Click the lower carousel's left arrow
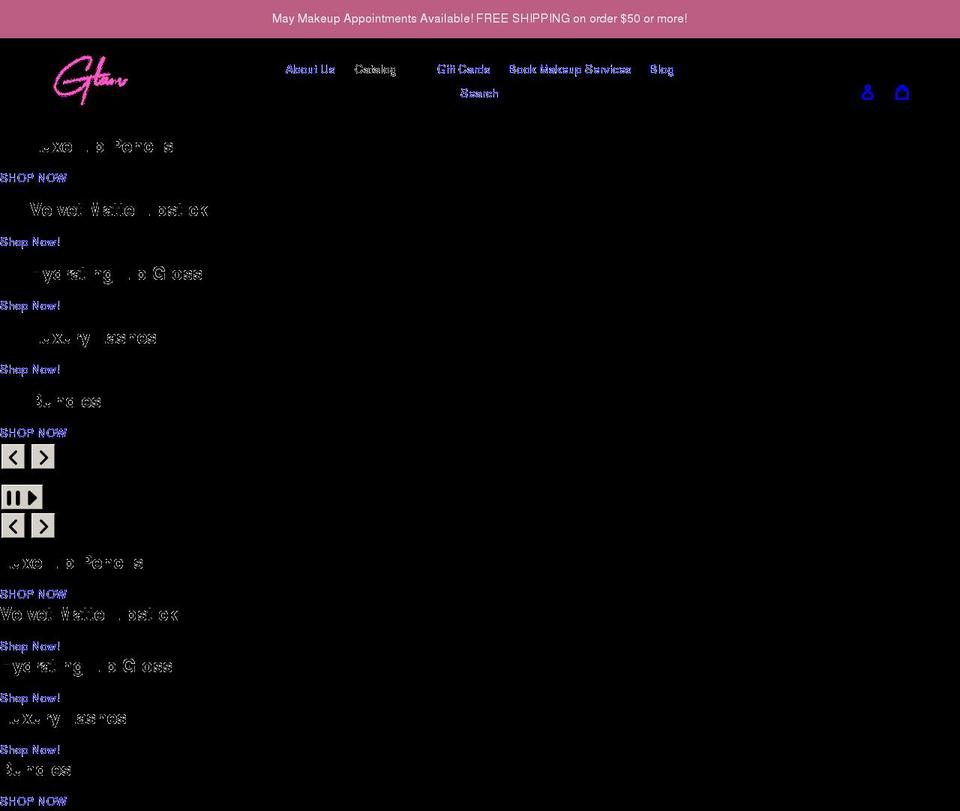 click(x=12, y=524)
